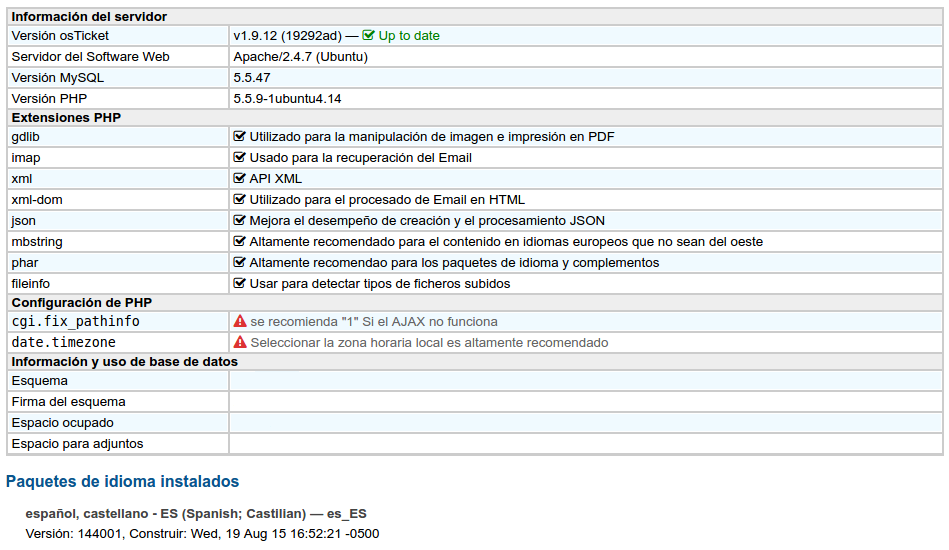This screenshot has width=949, height=550.
Task: Click the xml extension name
Action: (x=22, y=178)
